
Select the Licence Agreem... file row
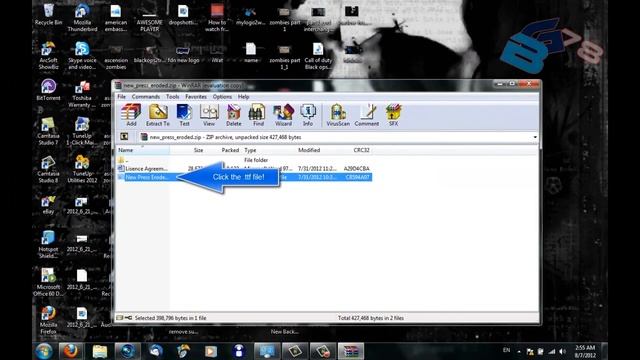[x=244, y=169]
